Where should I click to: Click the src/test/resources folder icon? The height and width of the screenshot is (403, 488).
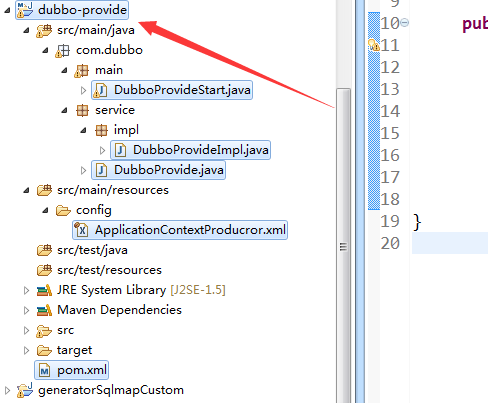44,270
